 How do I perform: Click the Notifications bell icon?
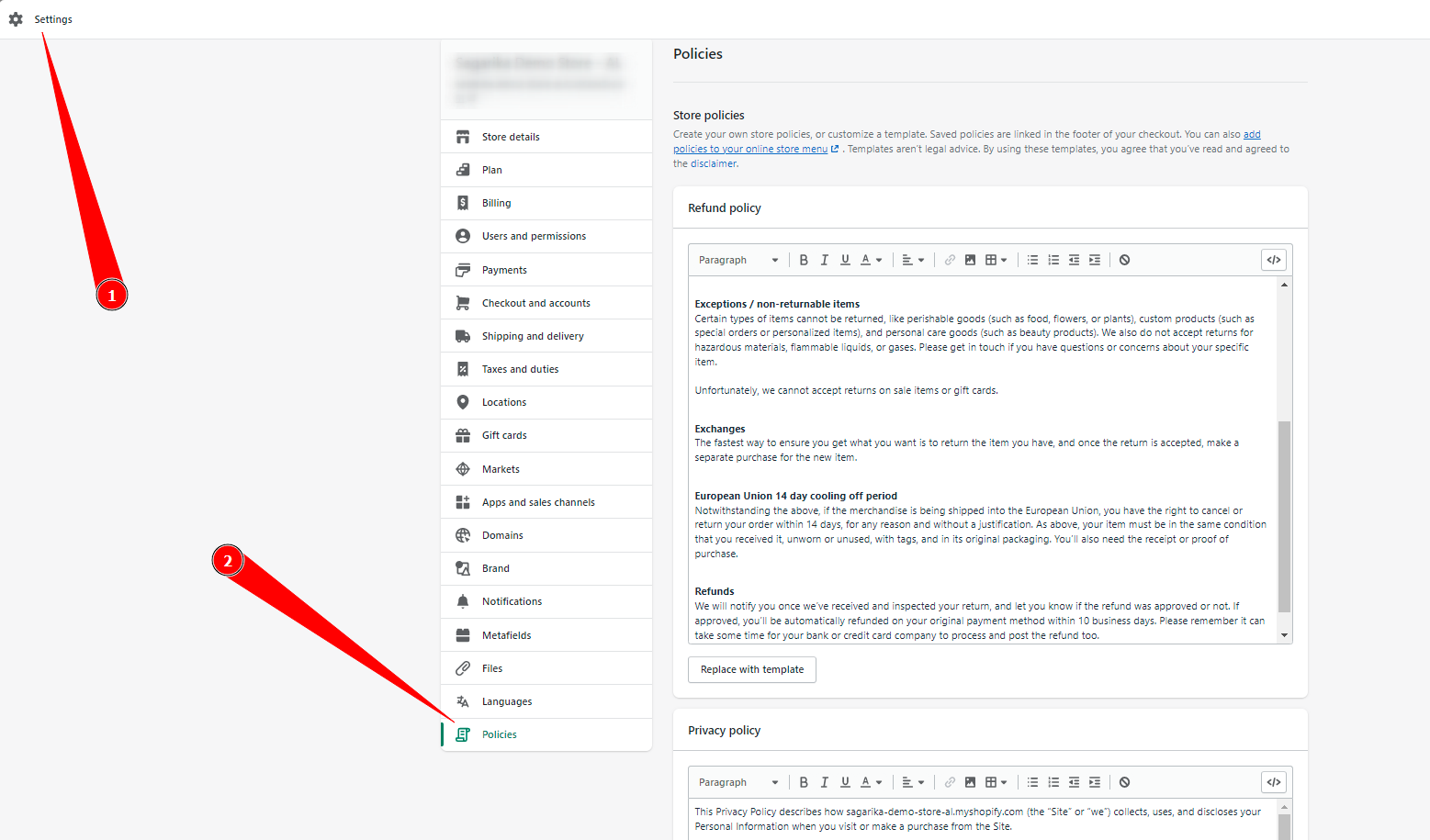pyautogui.click(x=463, y=601)
